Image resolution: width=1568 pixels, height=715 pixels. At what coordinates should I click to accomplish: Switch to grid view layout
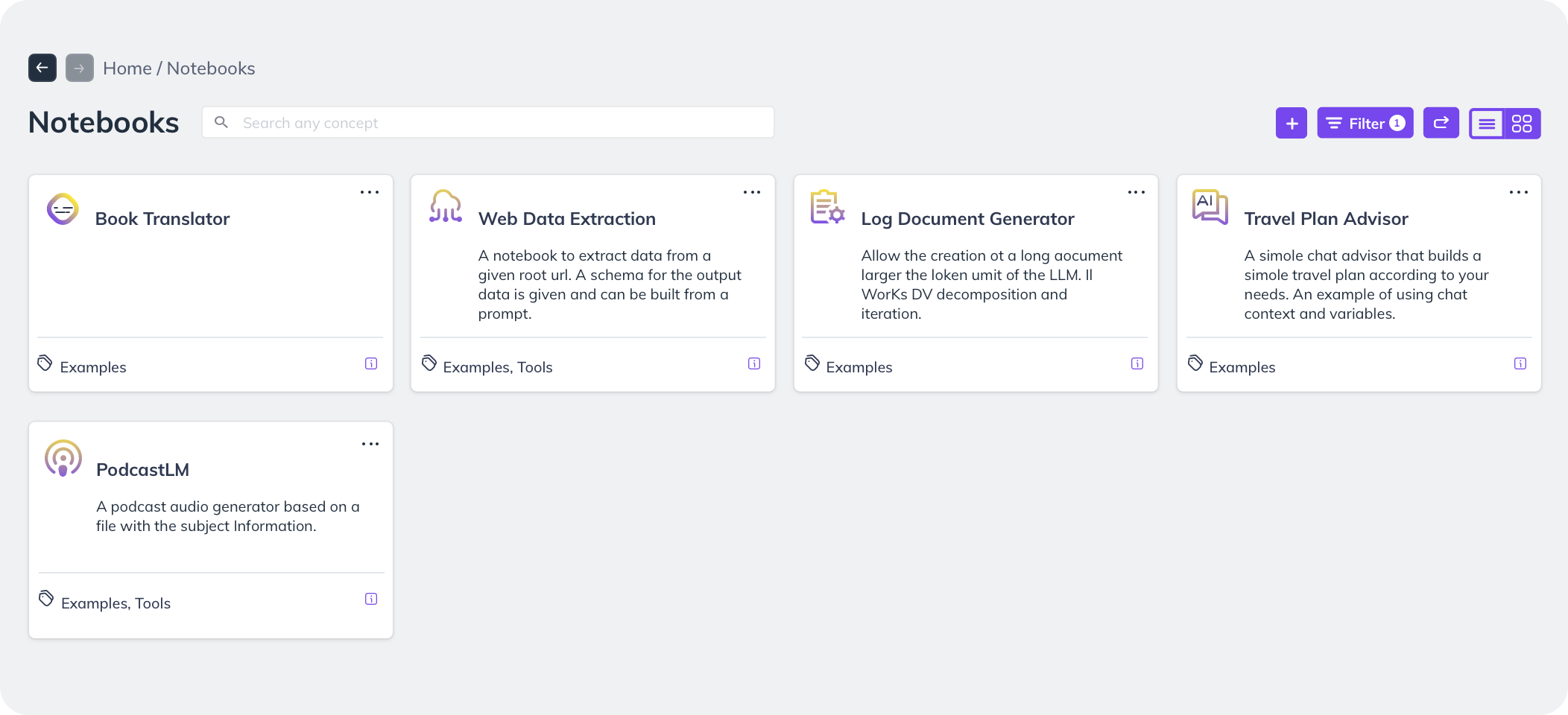(x=1522, y=124)
